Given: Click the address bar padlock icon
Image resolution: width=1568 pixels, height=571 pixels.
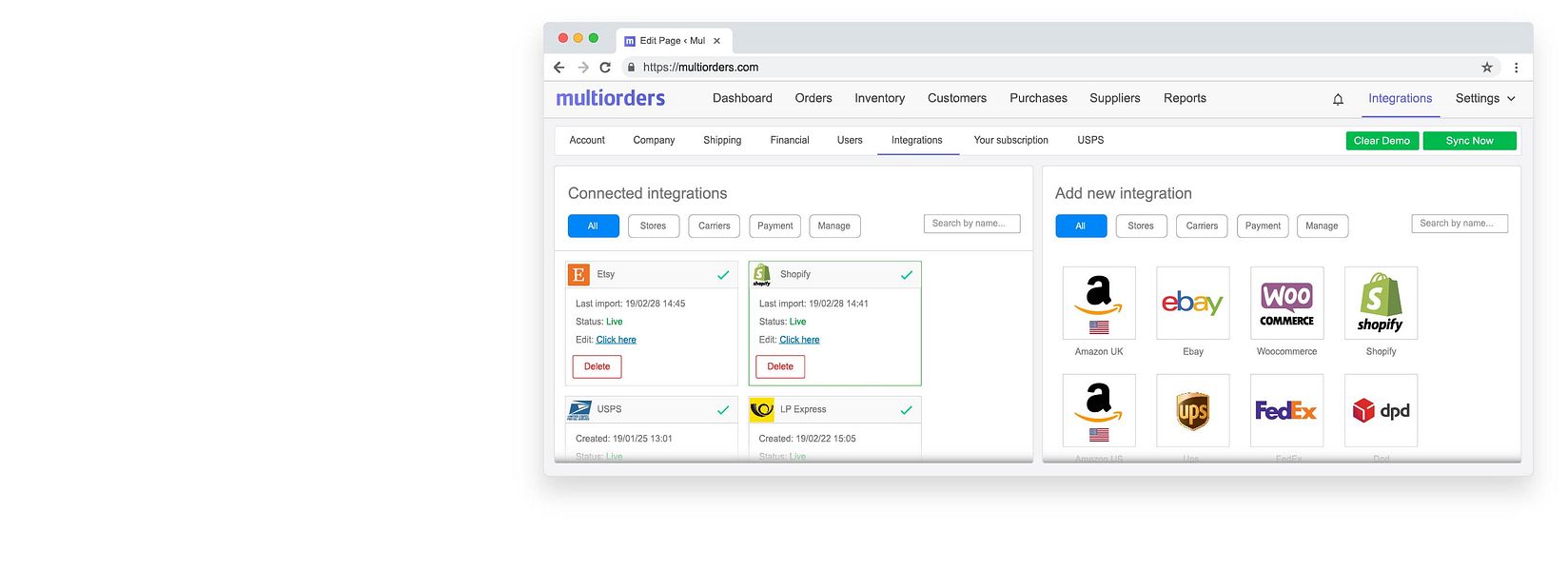Looking at the screenshot, I should click(x=630, y=68).
